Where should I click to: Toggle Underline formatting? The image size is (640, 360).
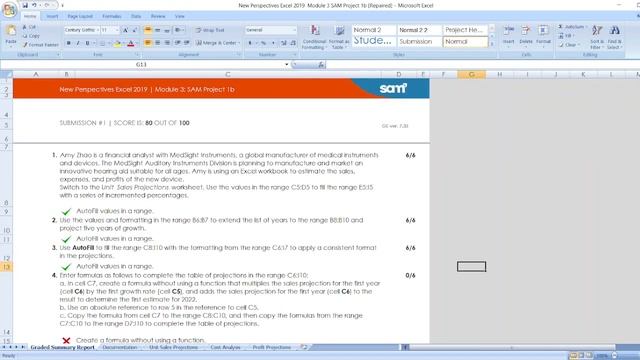[87, 43]
